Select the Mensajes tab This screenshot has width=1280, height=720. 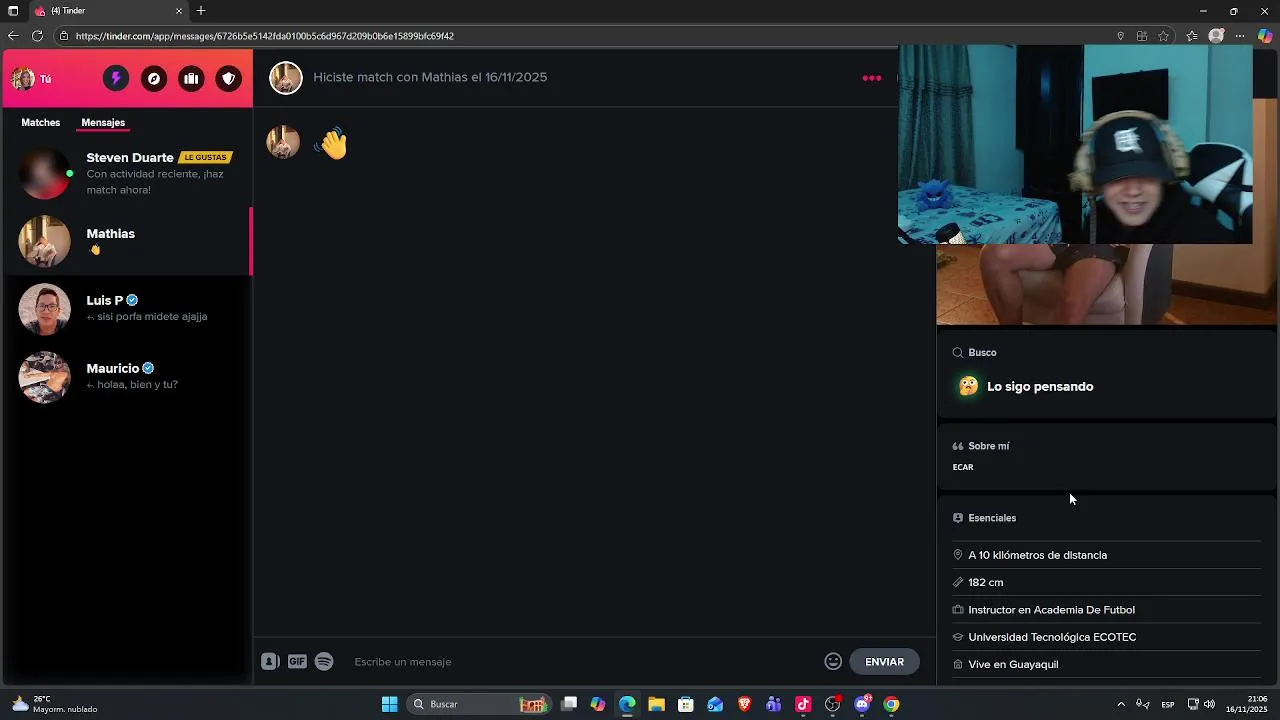pyautogui.click(x=103, y=122)
